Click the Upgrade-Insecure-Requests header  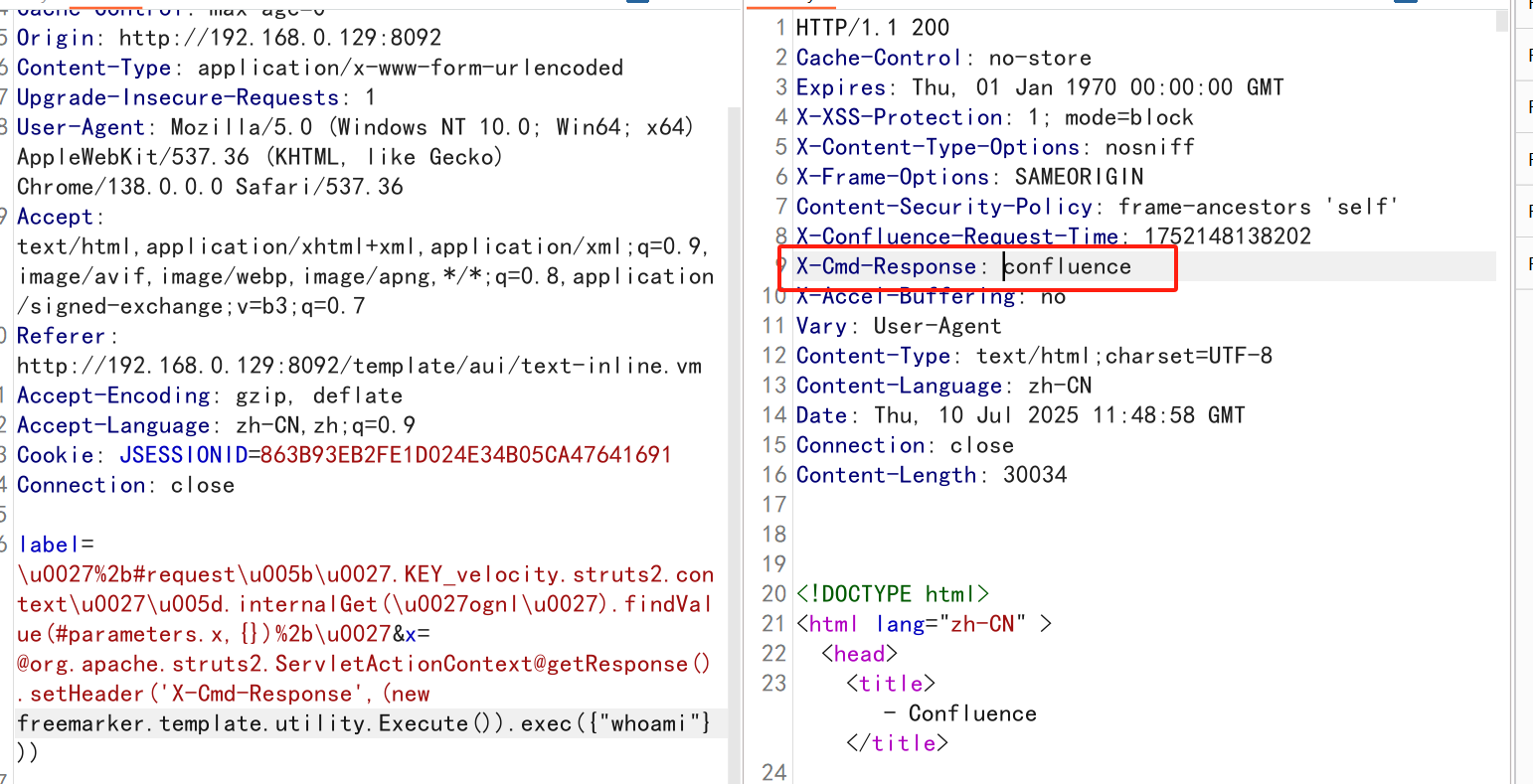[x=196, y=97]
